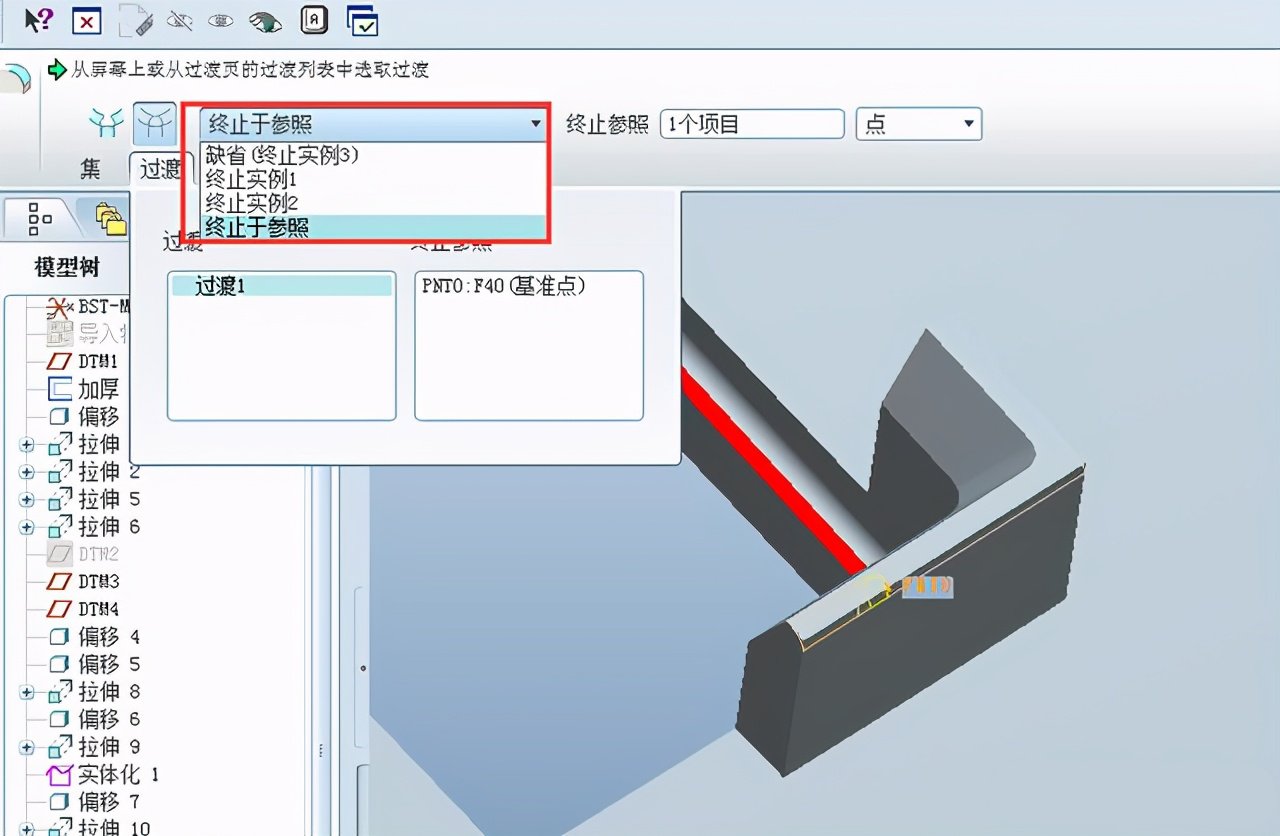Activate the context help pointer icon

click(x=38, y=19)
